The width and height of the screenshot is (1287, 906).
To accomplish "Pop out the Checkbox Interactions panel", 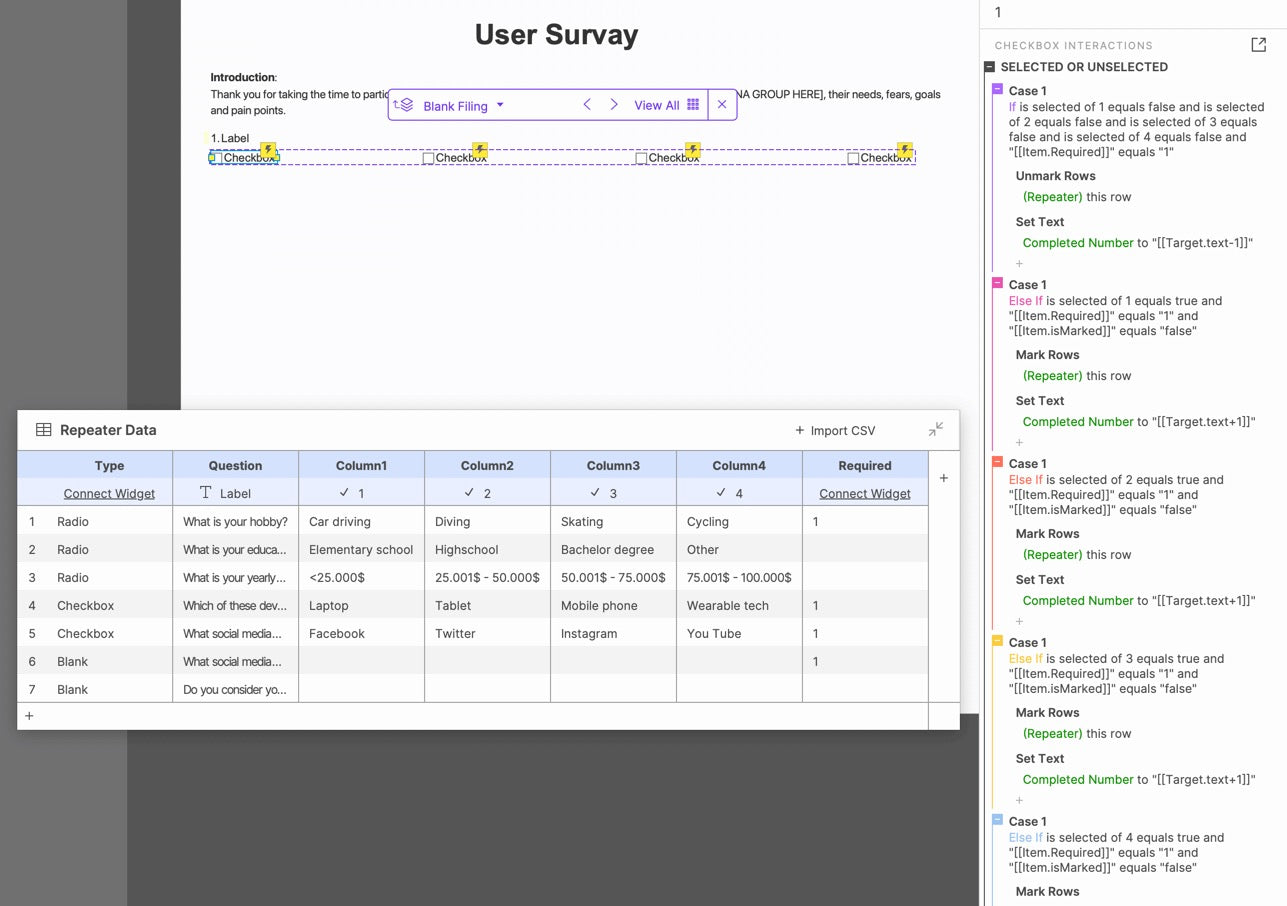I will click(1258, 45).
